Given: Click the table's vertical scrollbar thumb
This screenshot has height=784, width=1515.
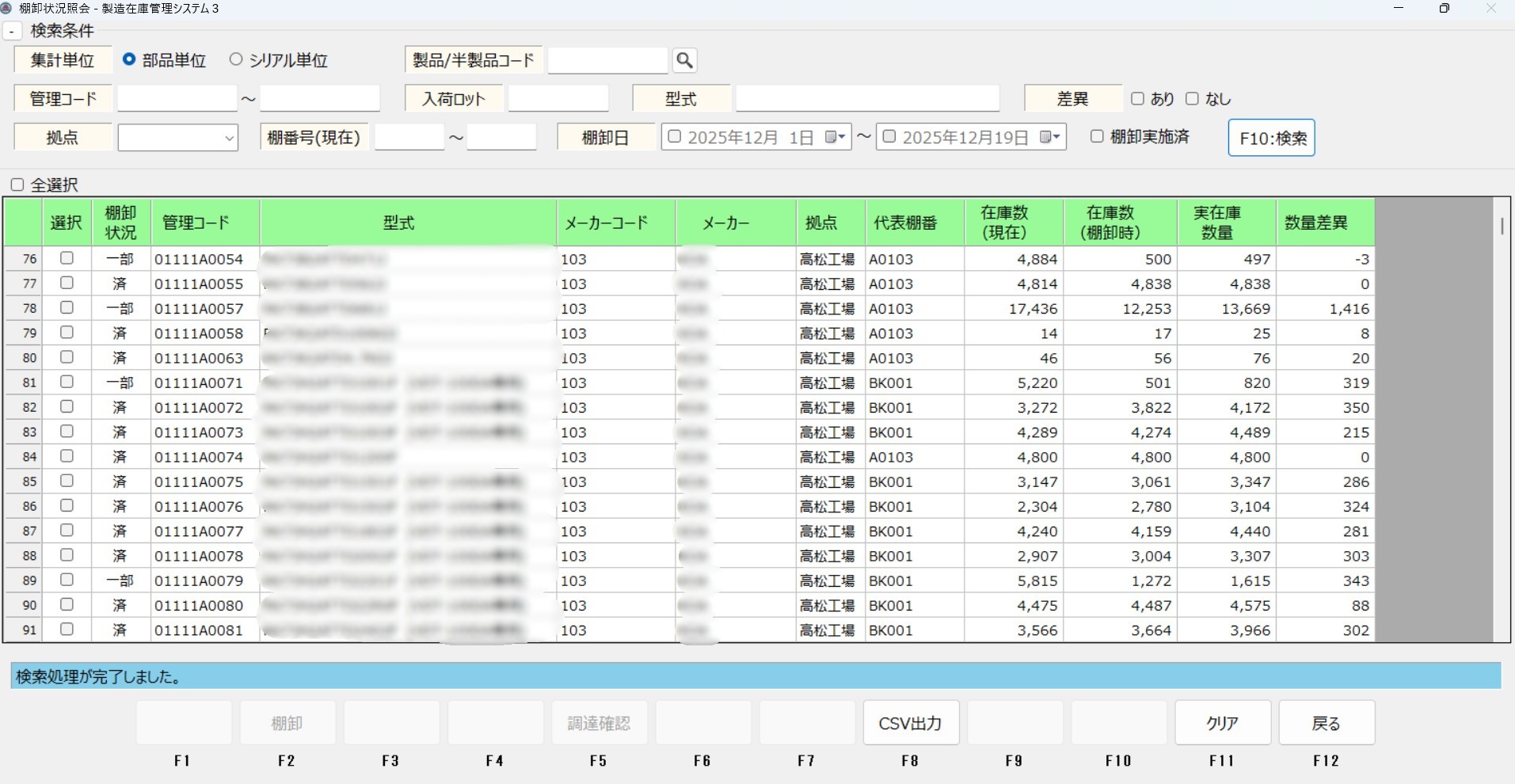Looking at the screenshot, I should coord(1502,226).
